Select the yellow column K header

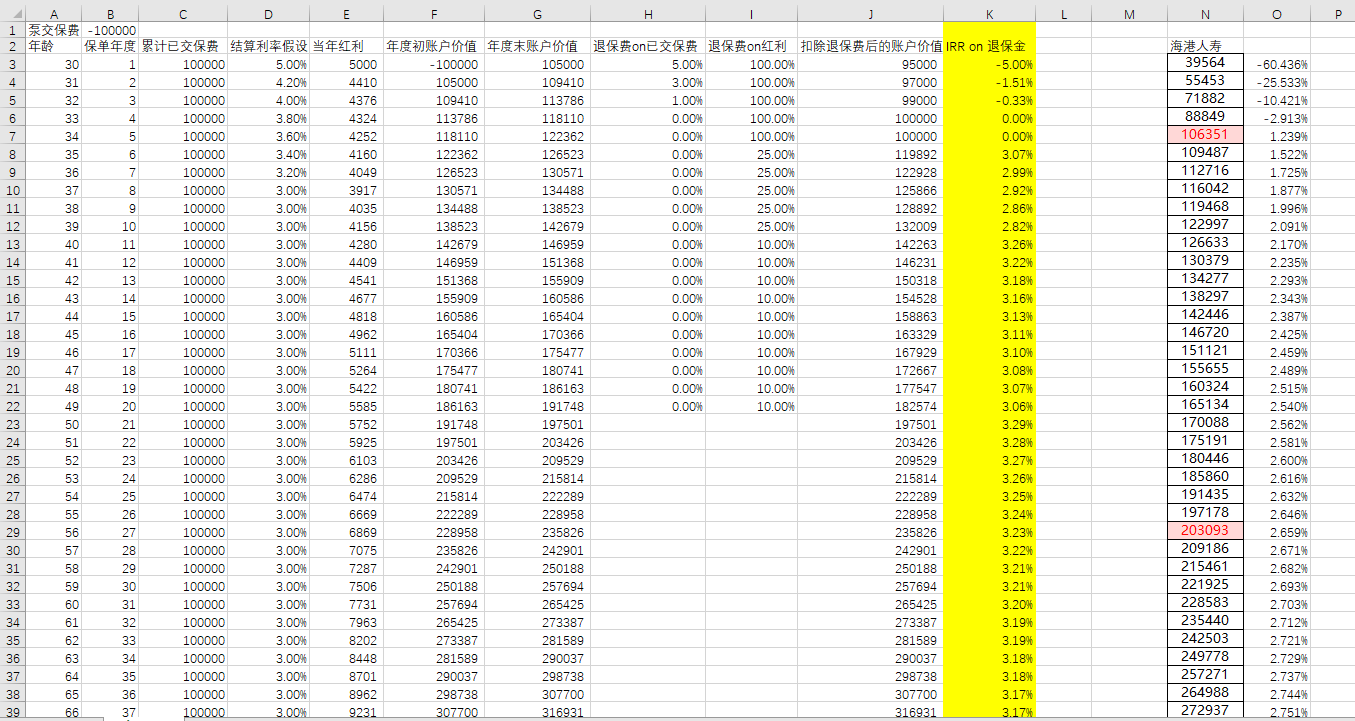(x=988, y=15)
